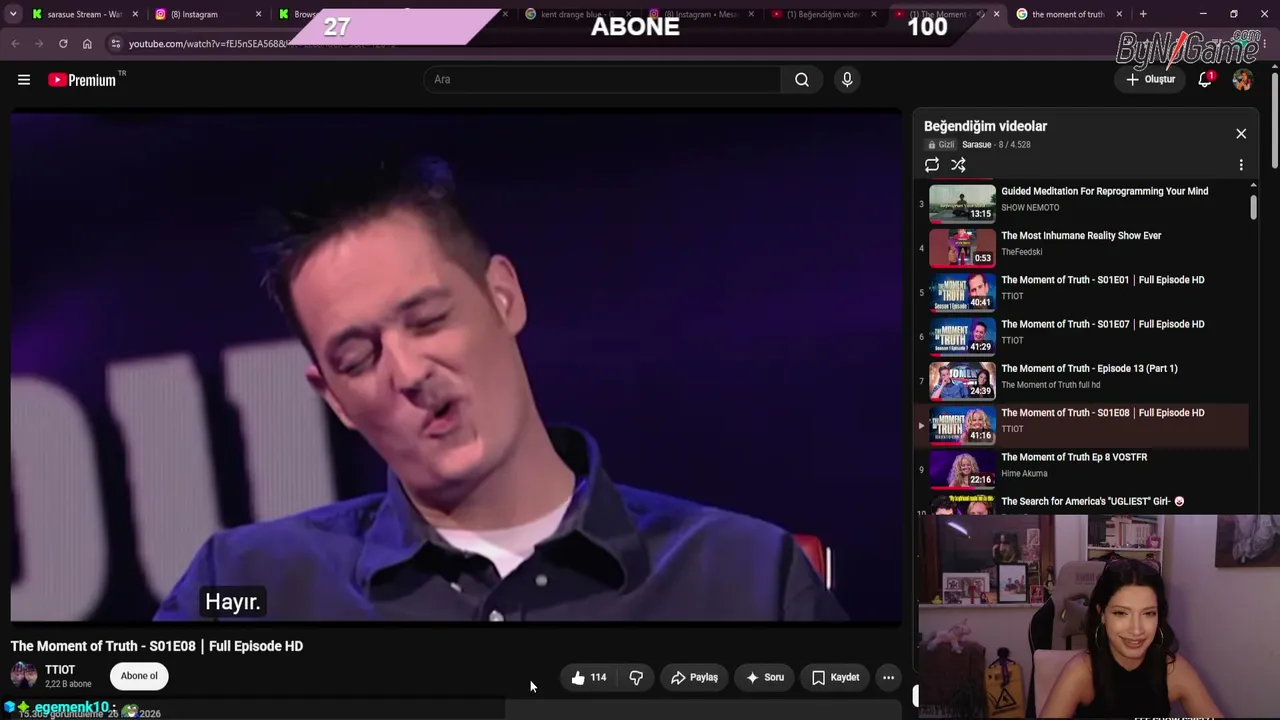Click the video title below the player
The width and height of the screenshot is (1280, 720).
tap(157, 646)
